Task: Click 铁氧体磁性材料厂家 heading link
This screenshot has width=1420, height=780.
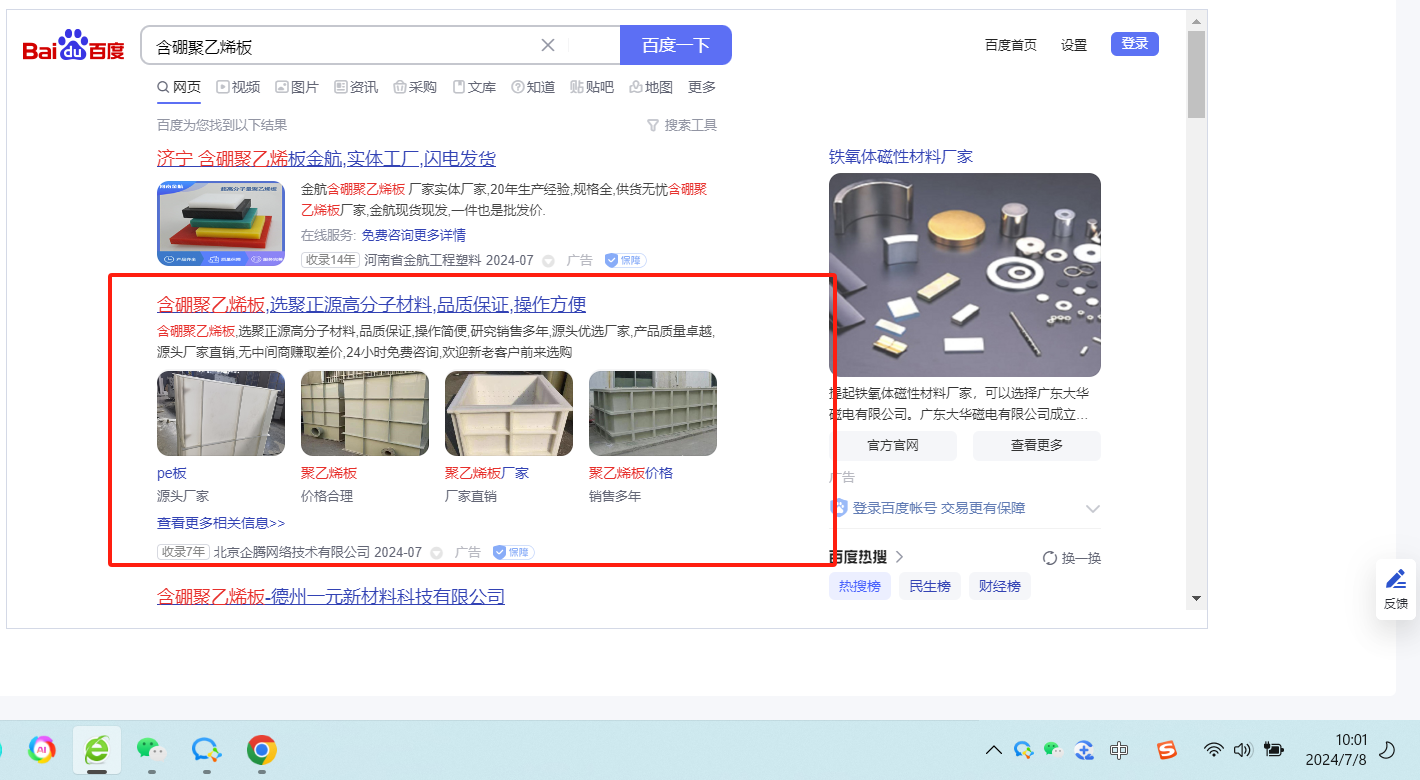Action: coord(901,156)
